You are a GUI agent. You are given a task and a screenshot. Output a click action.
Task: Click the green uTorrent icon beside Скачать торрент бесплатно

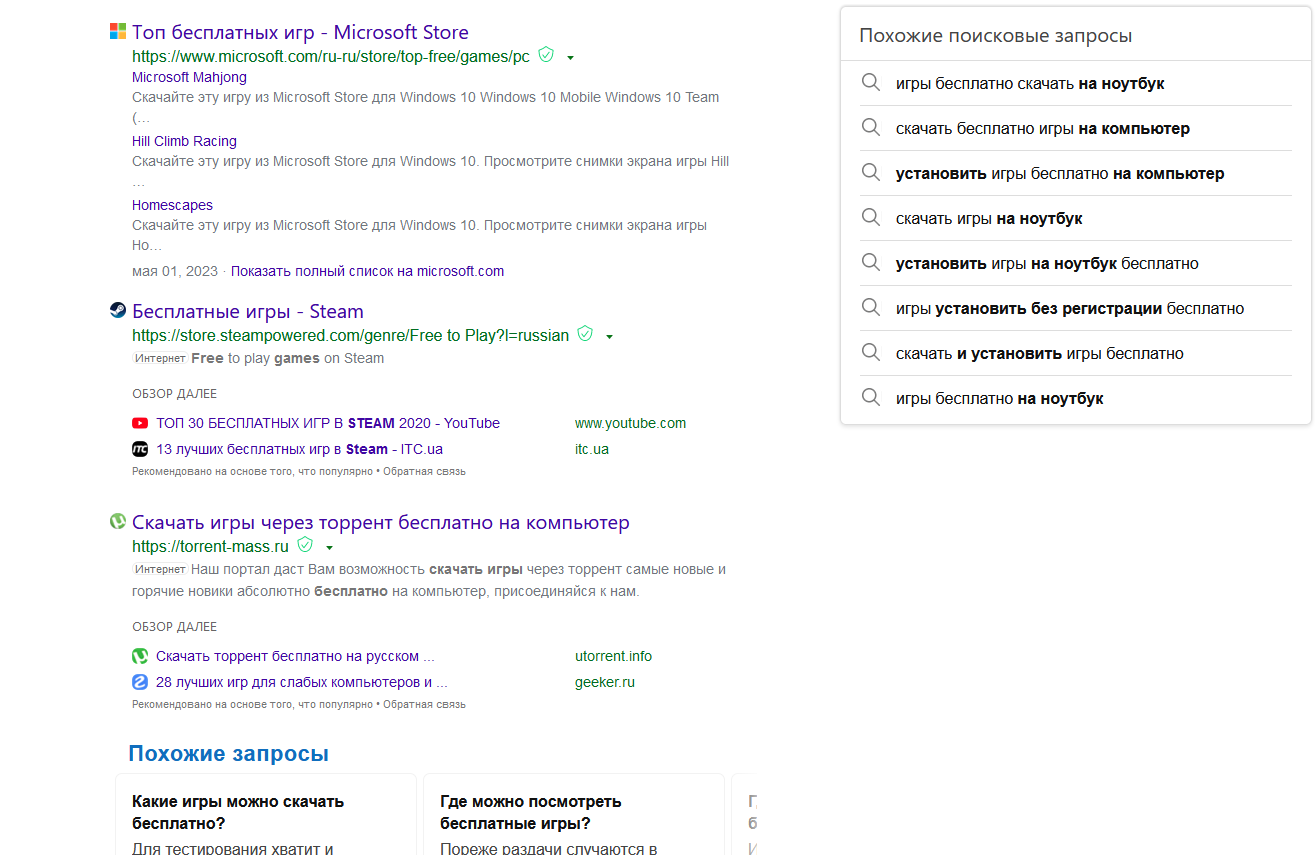click(140, 656)
